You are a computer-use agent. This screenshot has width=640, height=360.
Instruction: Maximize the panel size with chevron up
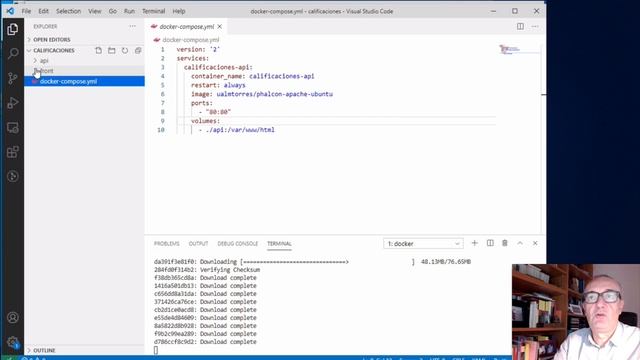520,243
